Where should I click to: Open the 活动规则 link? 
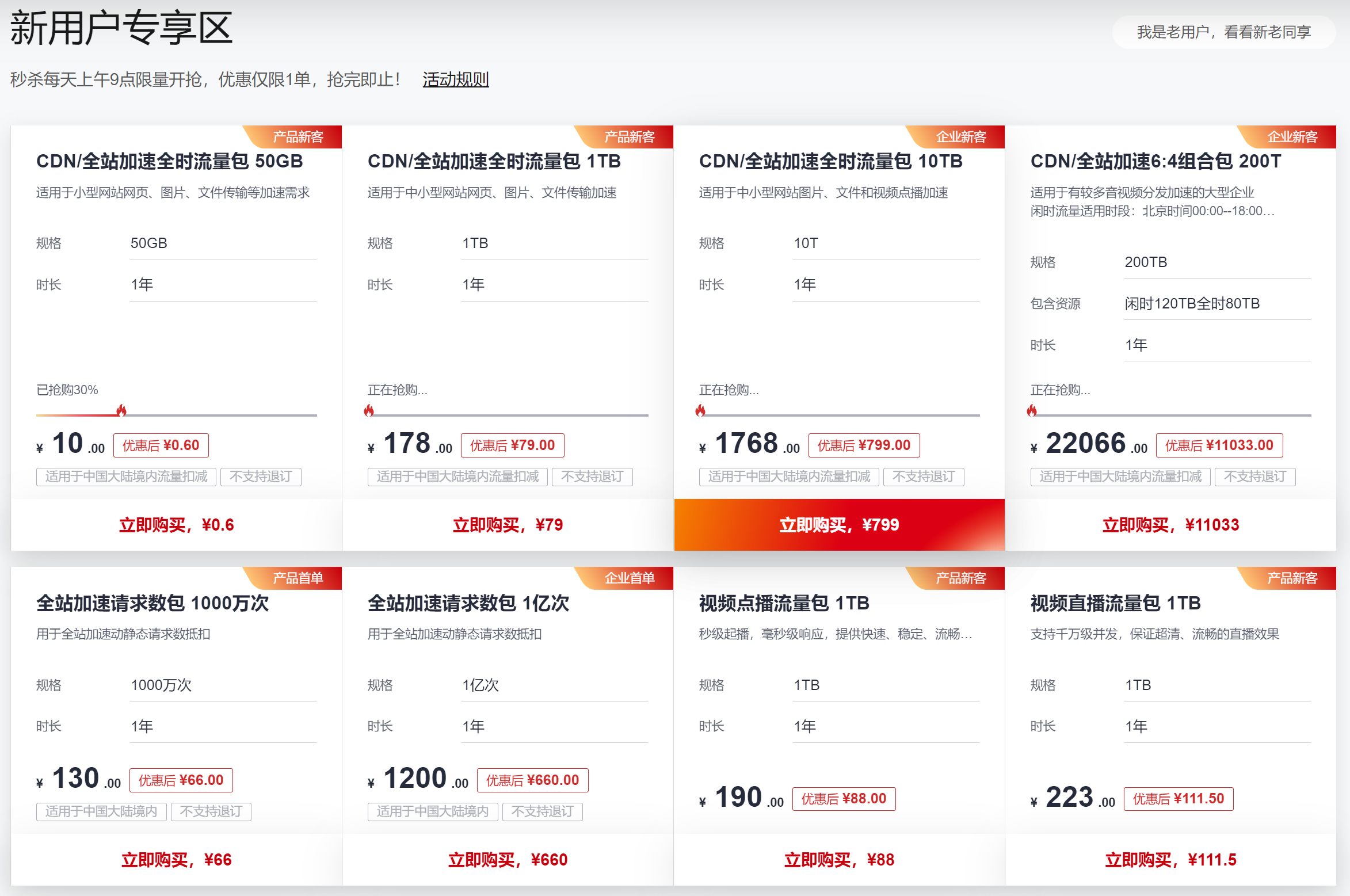(x=455, y=79)
